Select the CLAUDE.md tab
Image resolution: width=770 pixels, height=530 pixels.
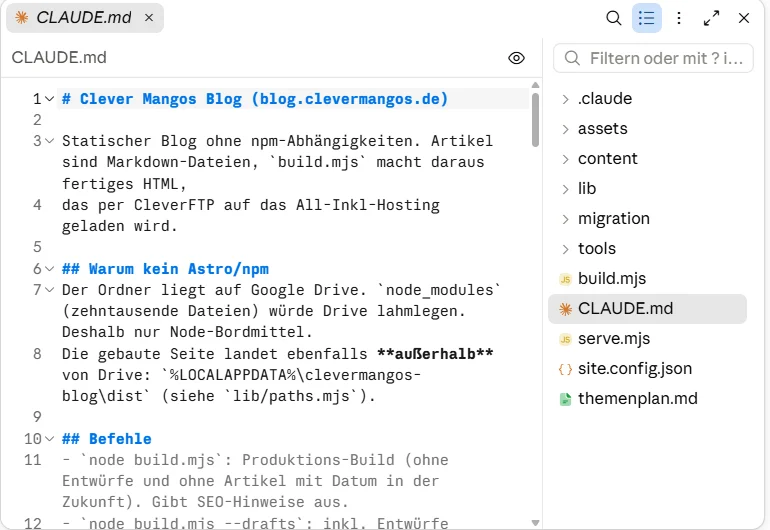click(84, 18)
